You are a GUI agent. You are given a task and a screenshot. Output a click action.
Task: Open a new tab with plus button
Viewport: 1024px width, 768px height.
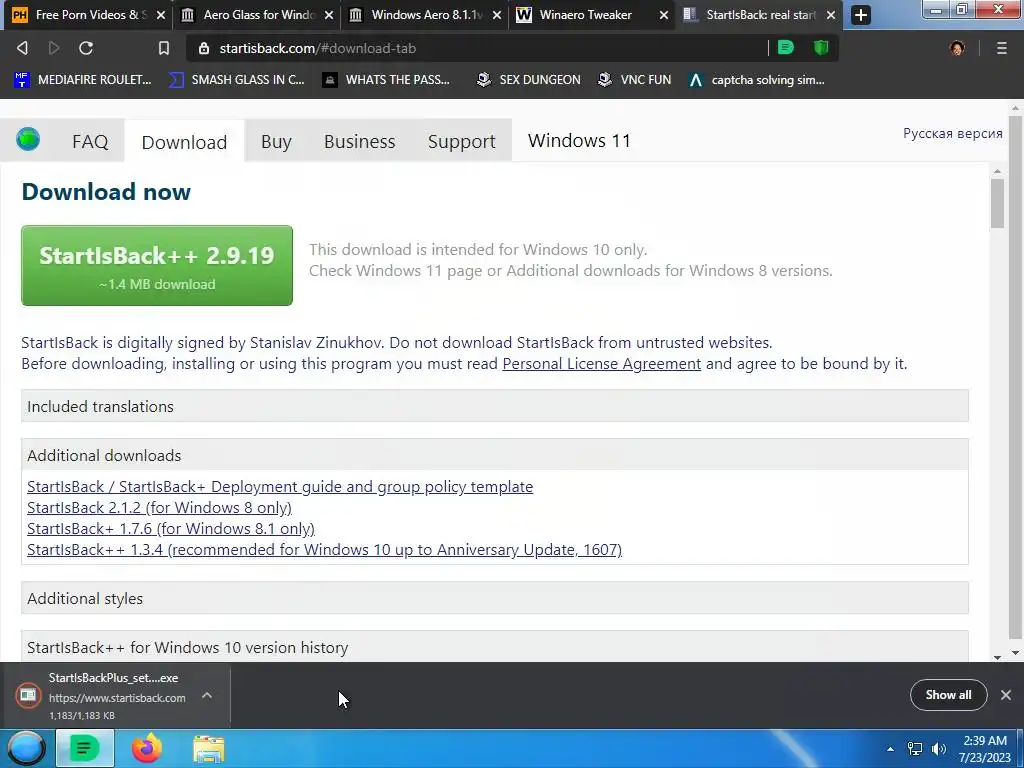[861, 15]
